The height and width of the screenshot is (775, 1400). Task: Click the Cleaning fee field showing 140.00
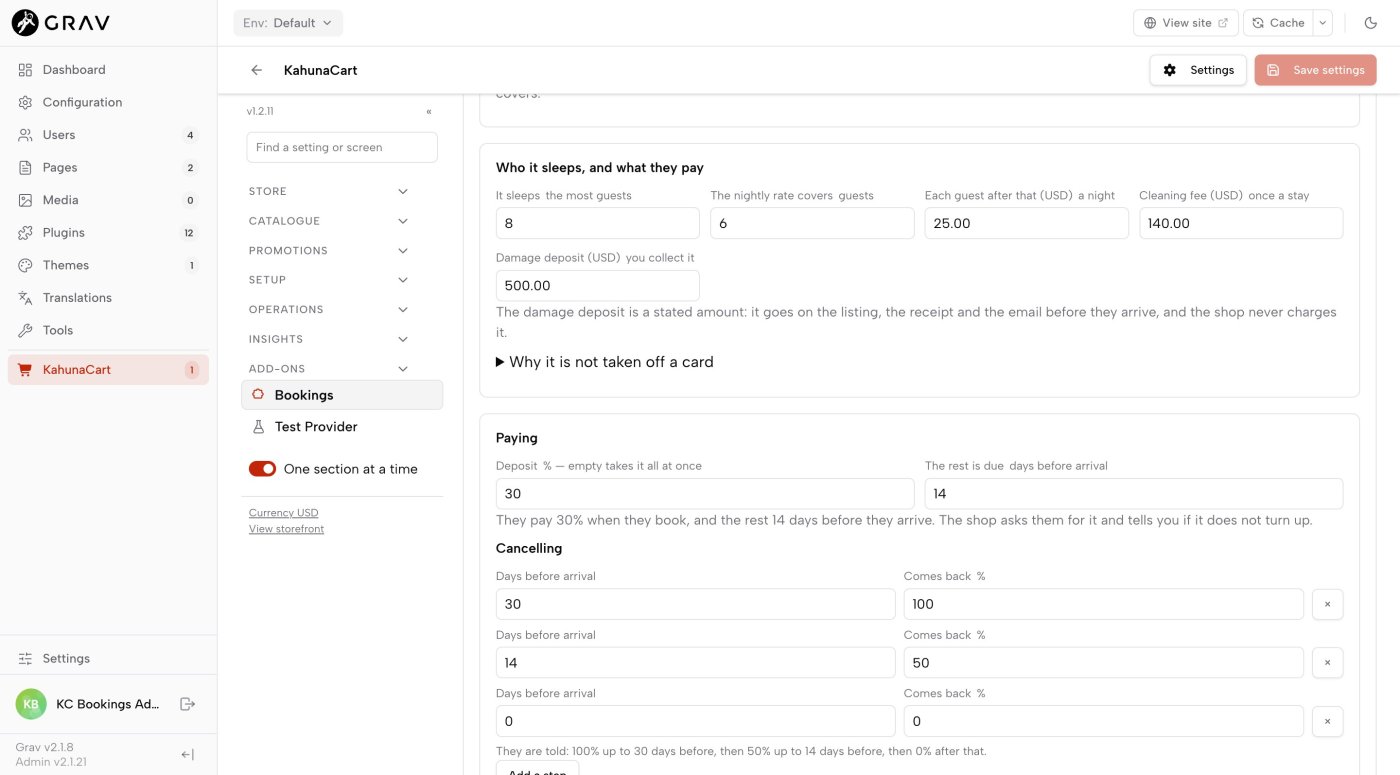(1241, 223)
